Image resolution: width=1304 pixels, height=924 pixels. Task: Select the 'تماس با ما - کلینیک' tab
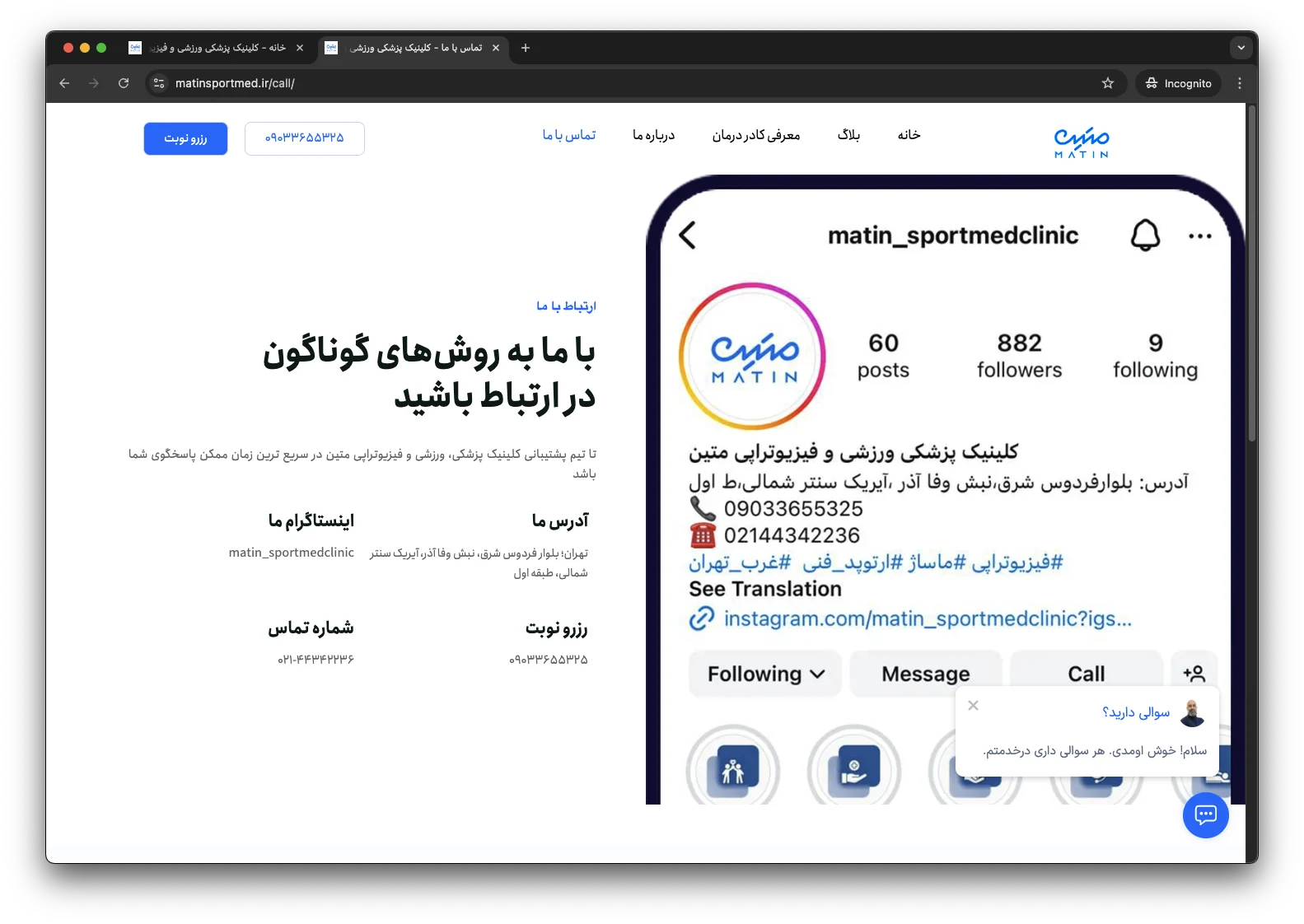[x=413, y=48]
